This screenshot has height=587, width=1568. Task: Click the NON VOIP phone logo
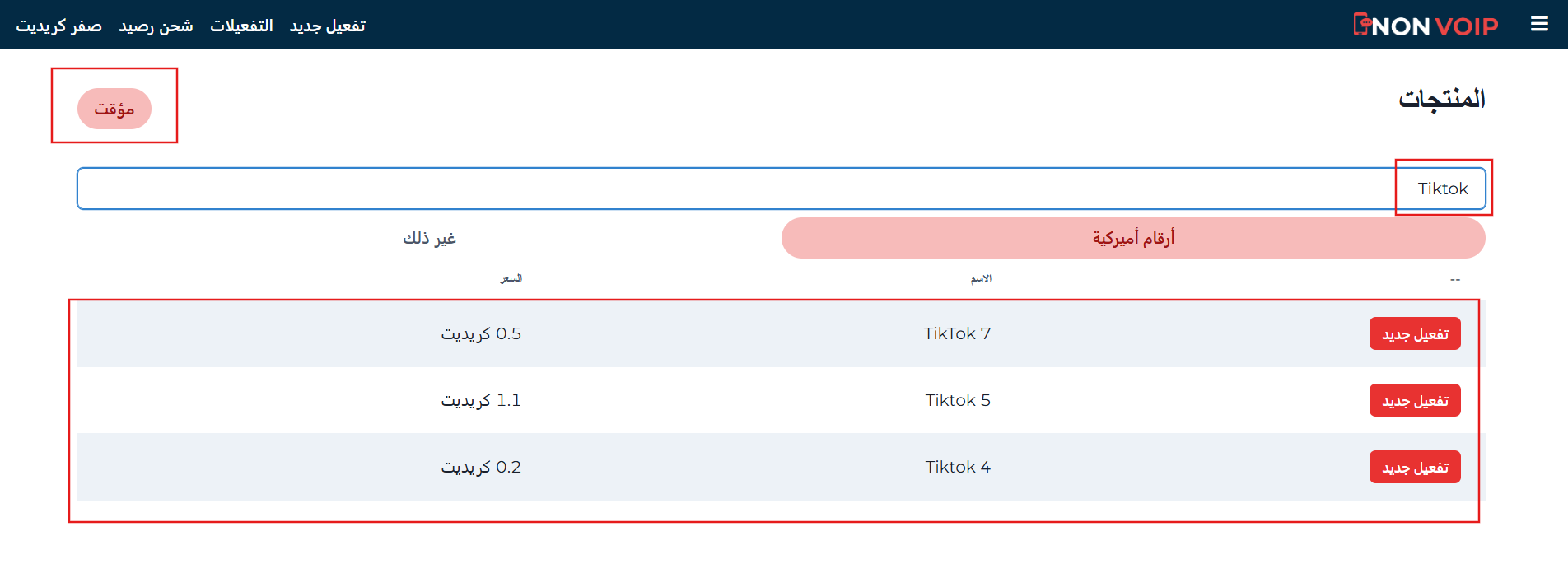click(x=1427, y=26)
